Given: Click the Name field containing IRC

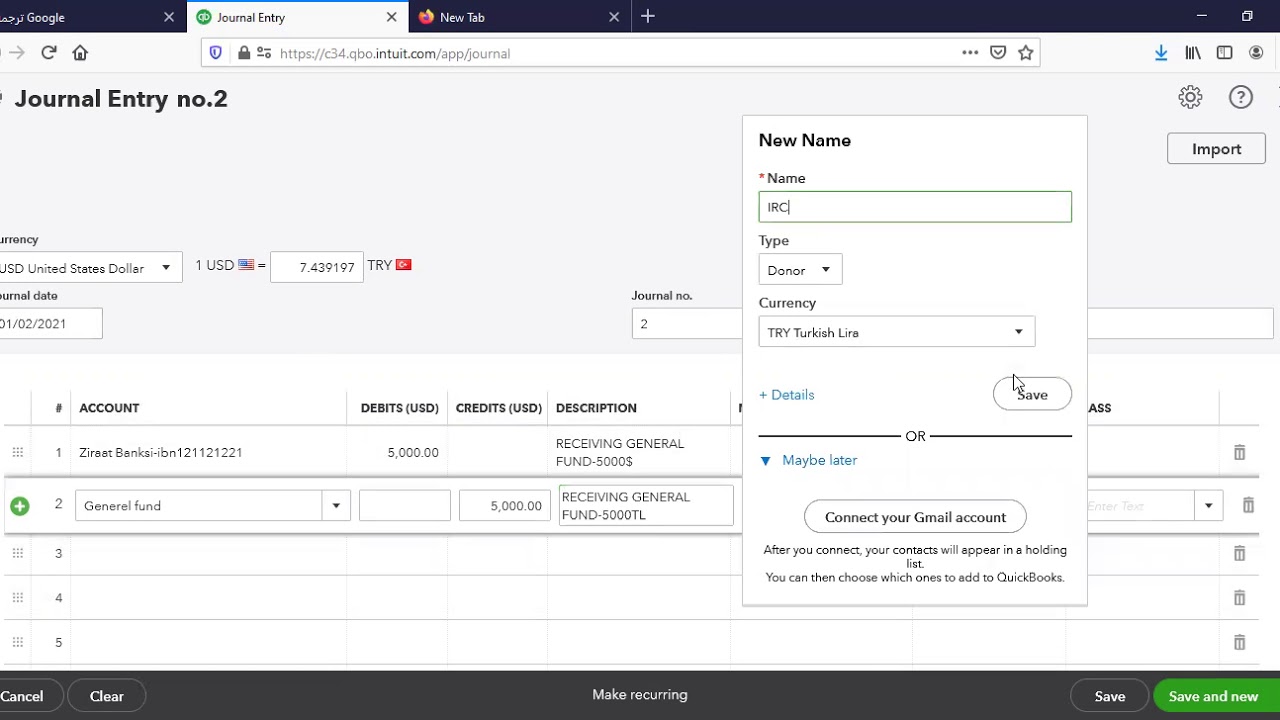Looking at the screenshot, I should coord(915,207).
